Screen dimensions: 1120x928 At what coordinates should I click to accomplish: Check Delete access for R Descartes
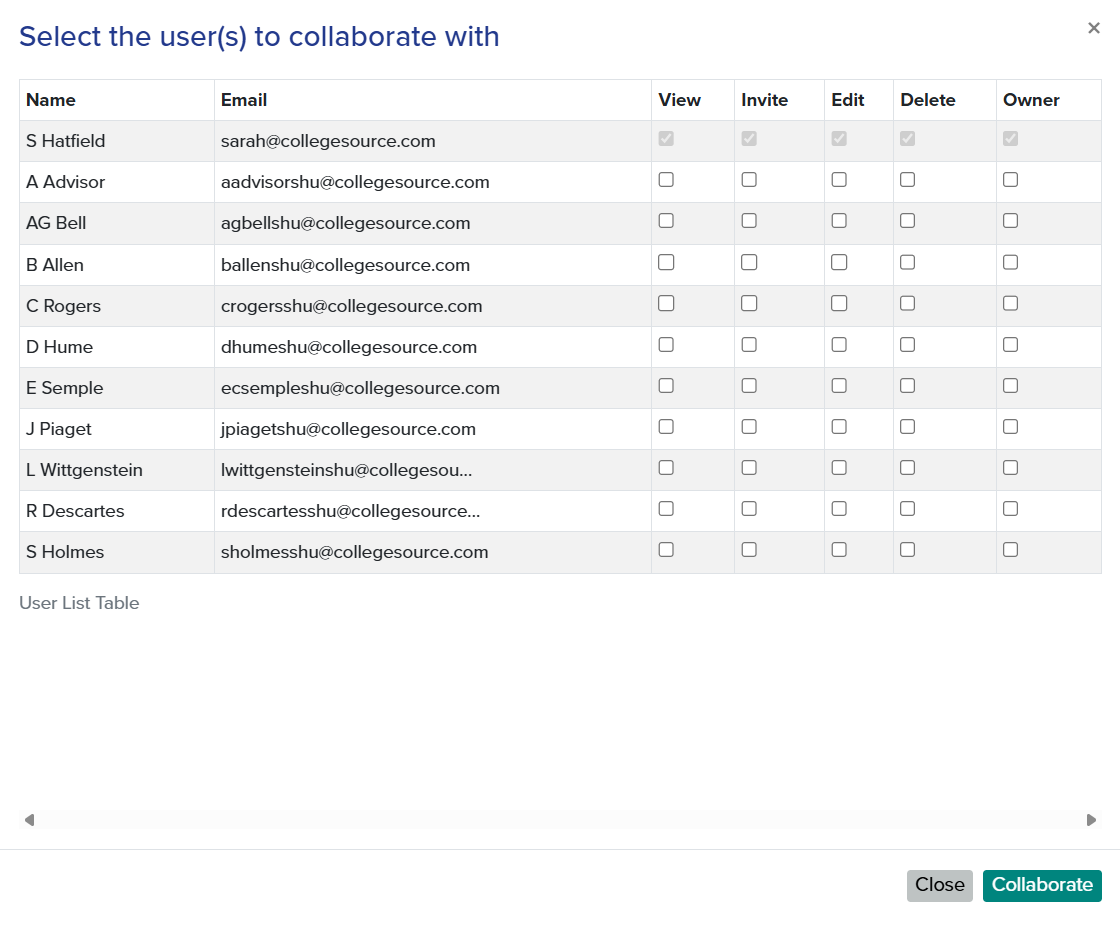point(907,508)
